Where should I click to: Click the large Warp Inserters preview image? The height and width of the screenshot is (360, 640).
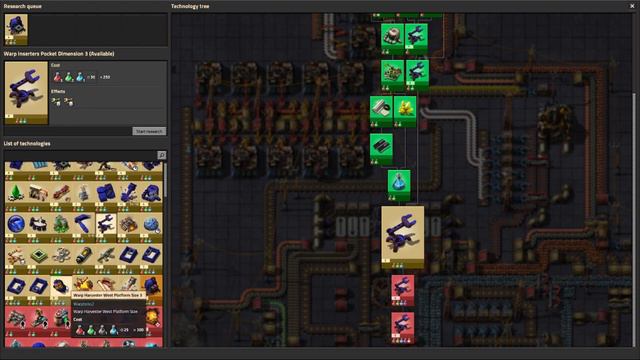coord(26,93)
